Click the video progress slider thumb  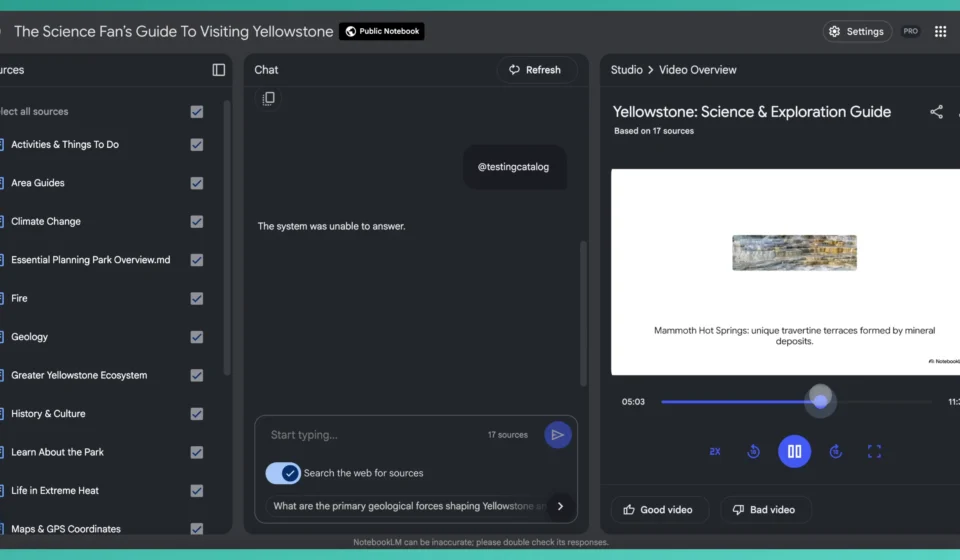(x=820, y=401)
